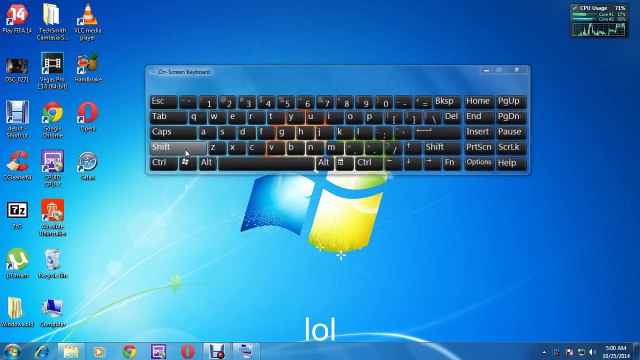Switch to On-Screen Keyboard taskbar button
Screen dimensions: 640x360
(x=246, y=351)
